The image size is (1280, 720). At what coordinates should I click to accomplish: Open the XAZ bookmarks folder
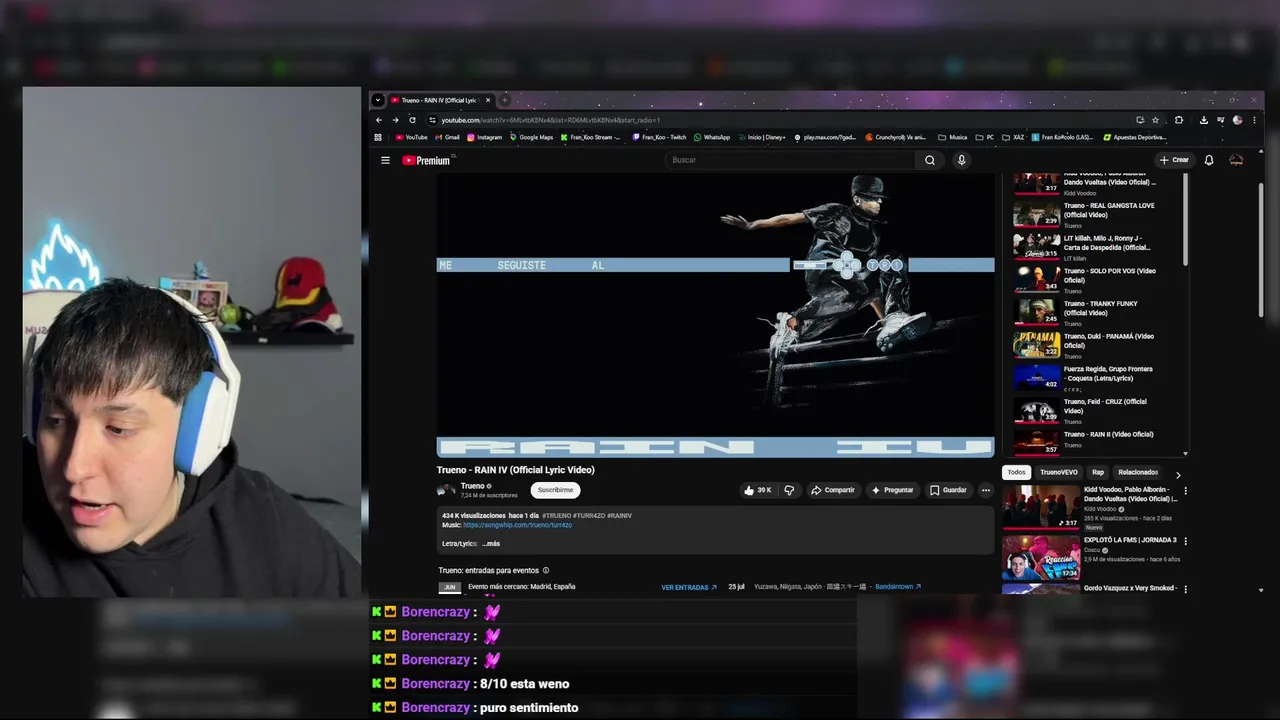click(x=1014, y=137)
